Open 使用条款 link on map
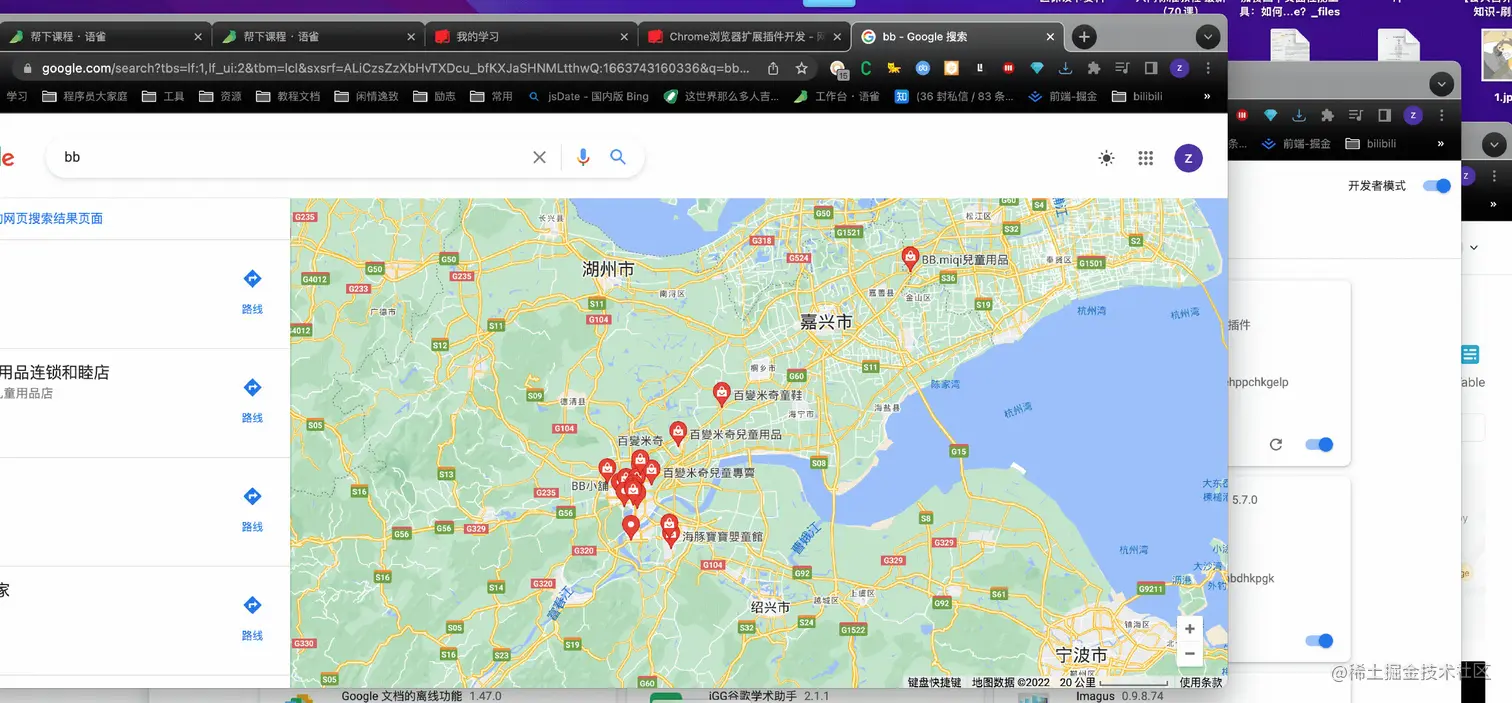 click(x=1200, y=683)
